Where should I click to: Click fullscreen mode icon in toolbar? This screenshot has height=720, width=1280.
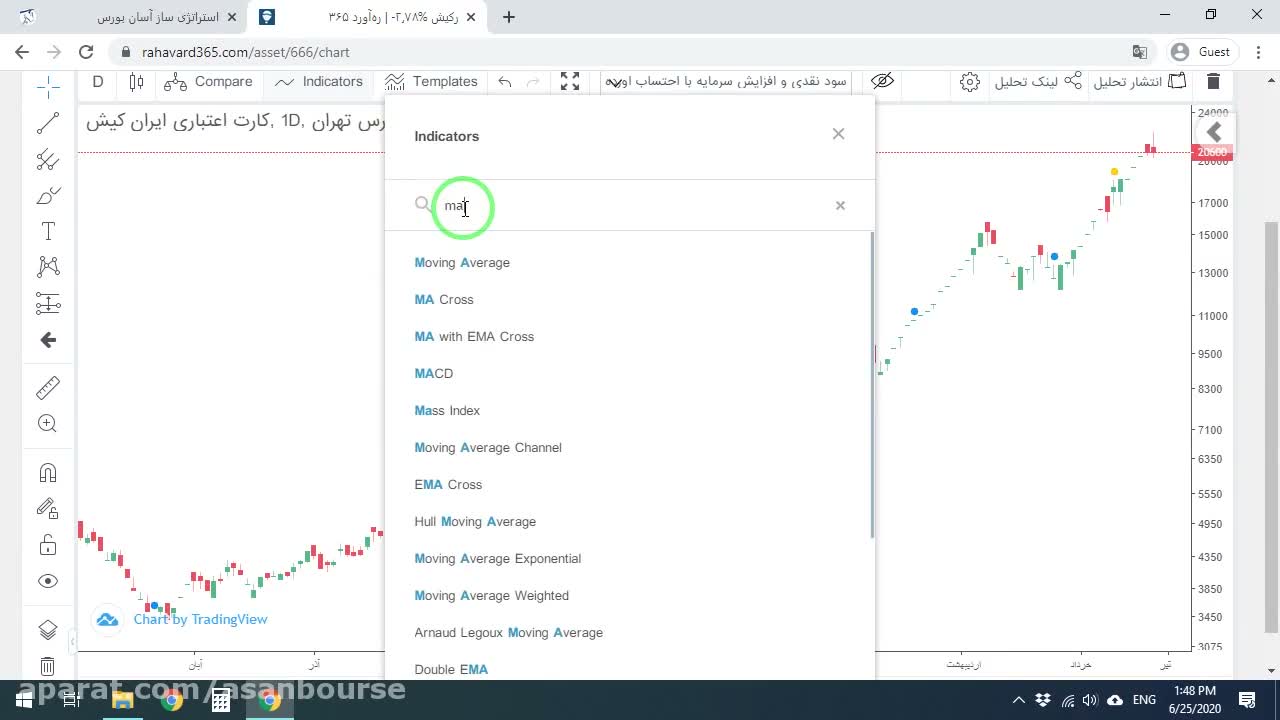click(x=570, y=82)
